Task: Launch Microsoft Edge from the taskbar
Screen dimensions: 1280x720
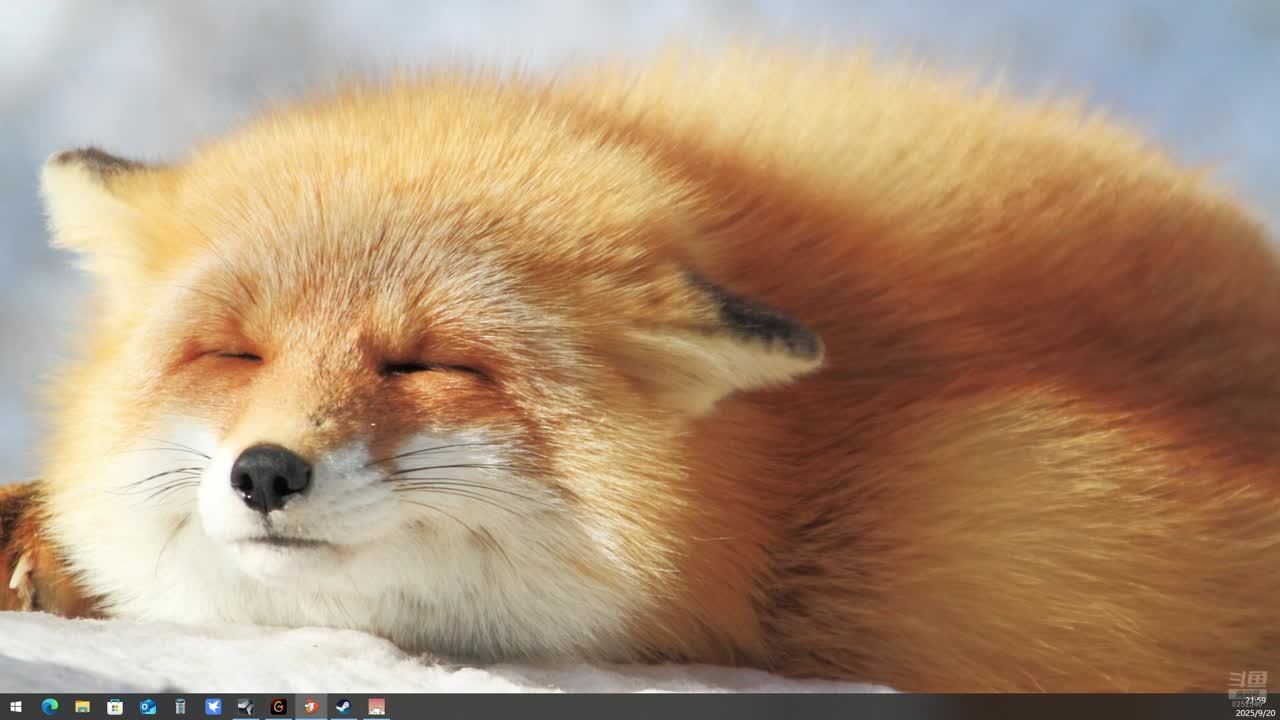Action: [49, 707]
